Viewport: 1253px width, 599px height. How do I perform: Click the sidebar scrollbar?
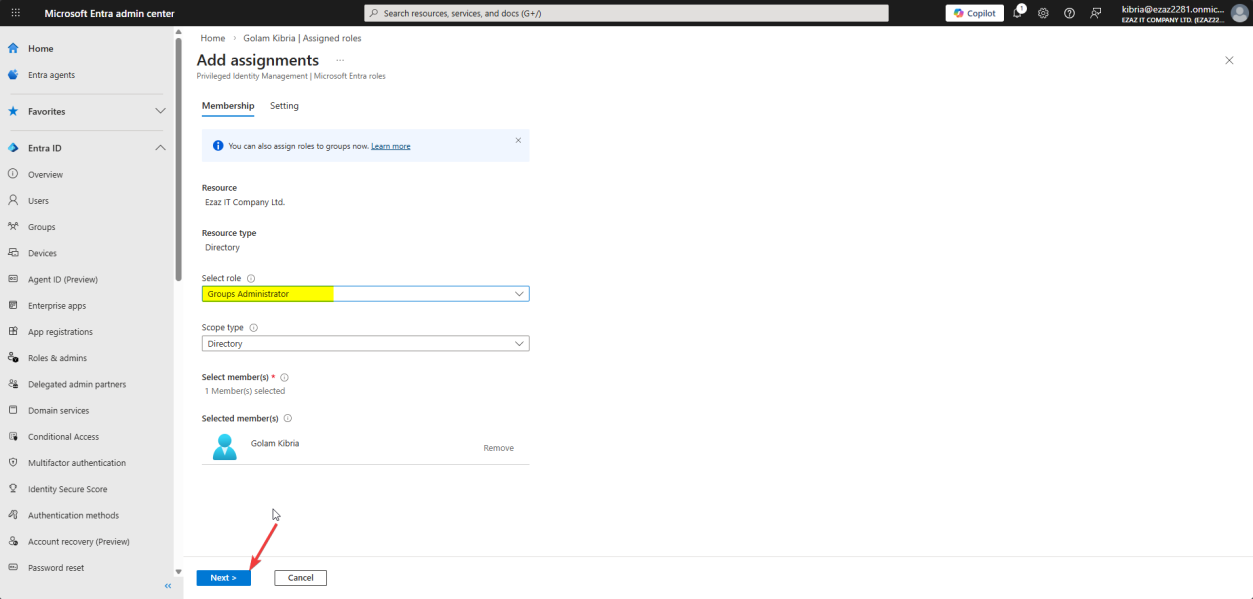(179, 160)
